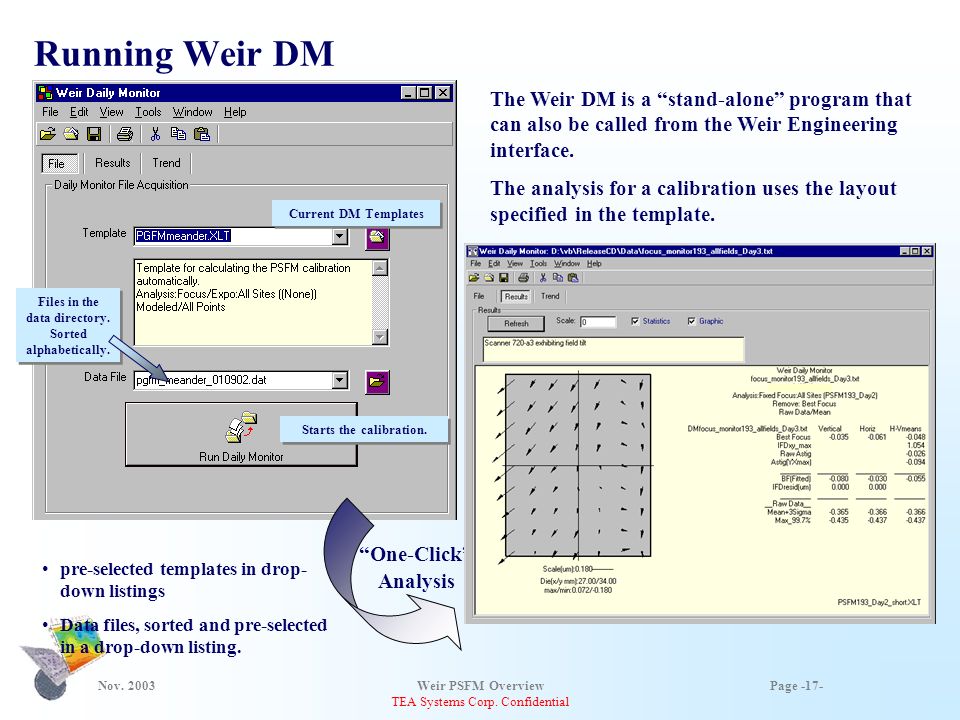Click the Cut scissors icon in large window toolbar
Viewport: 960px width, 720px height.
coord(156,133)
